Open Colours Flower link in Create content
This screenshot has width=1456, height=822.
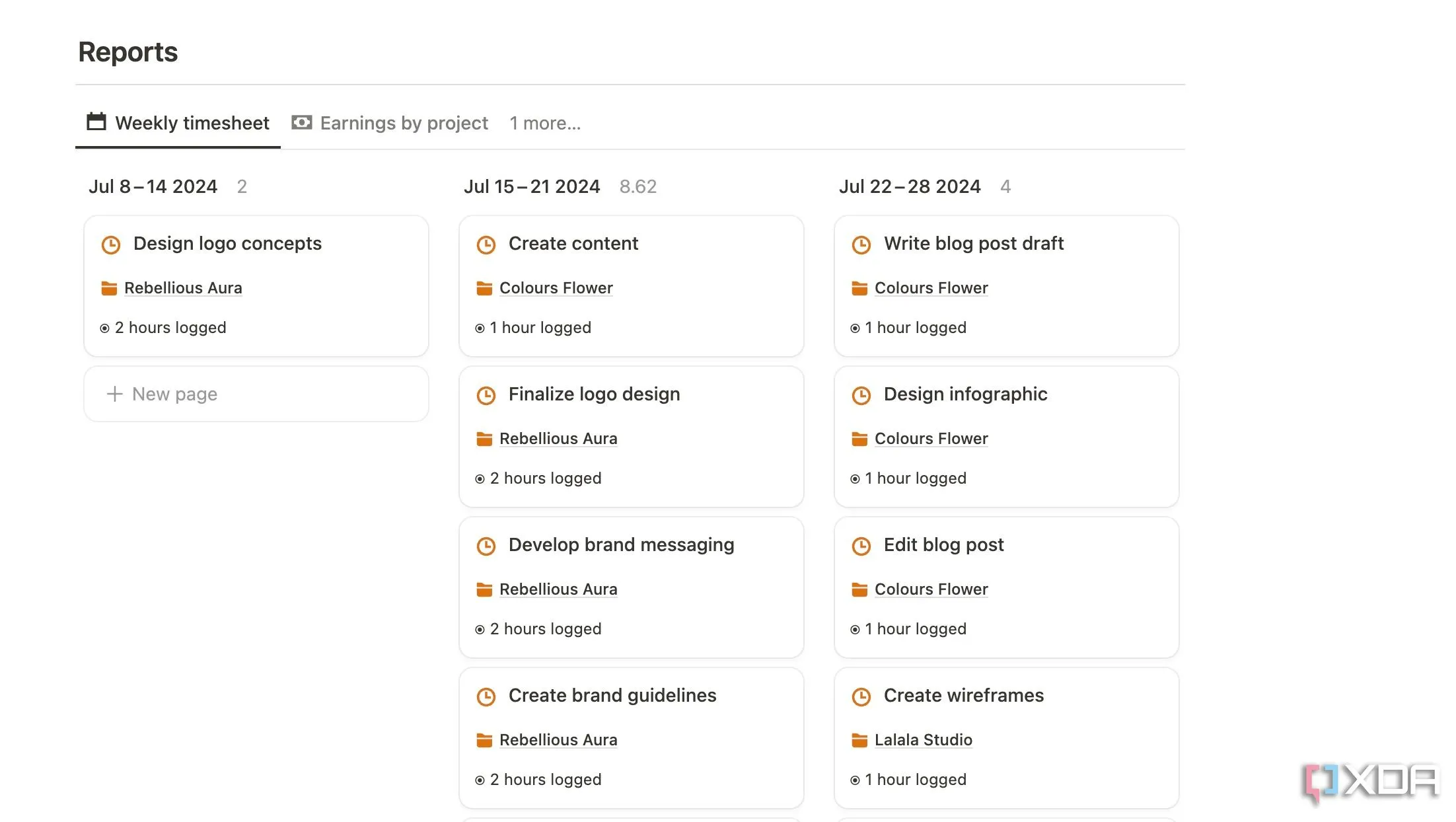click(x=556, y=288)
